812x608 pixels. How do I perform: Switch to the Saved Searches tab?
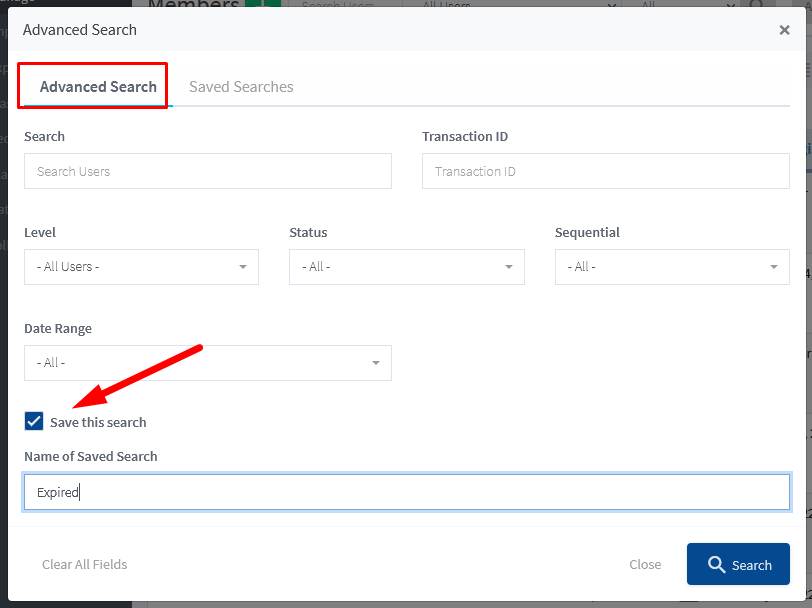point(241,87)
